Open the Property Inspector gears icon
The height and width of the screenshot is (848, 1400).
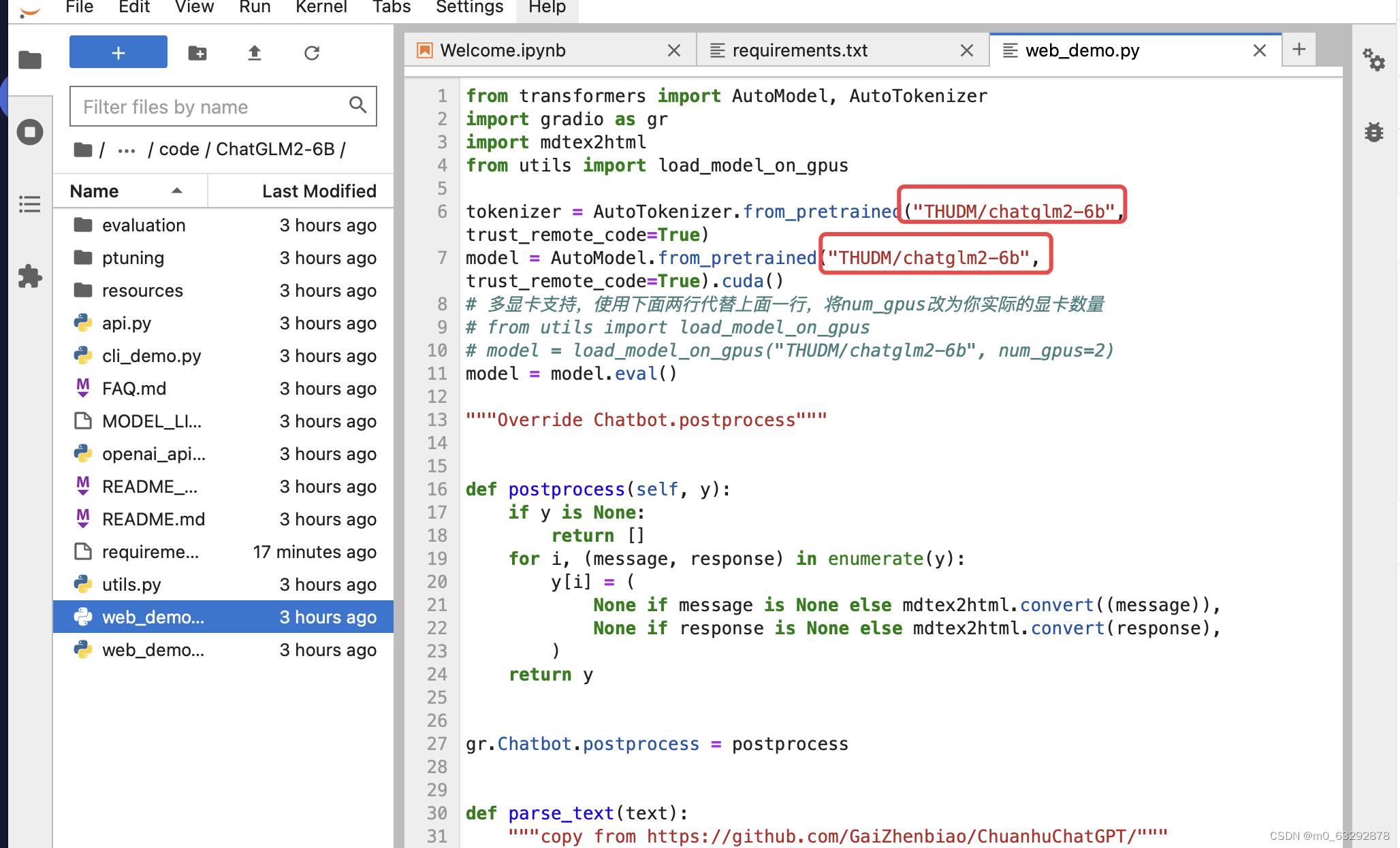tap(1374, 61)
